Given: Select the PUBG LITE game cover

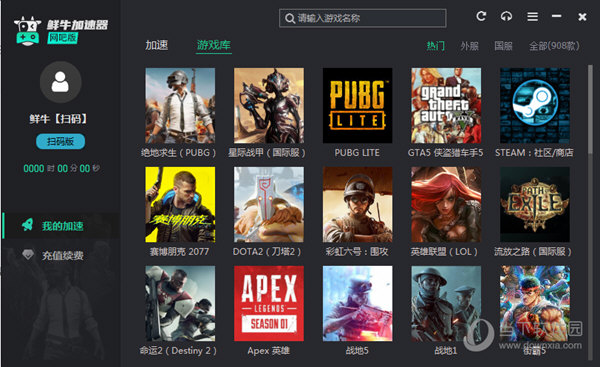Looking at the screenshot, I should tap(357, 106).
